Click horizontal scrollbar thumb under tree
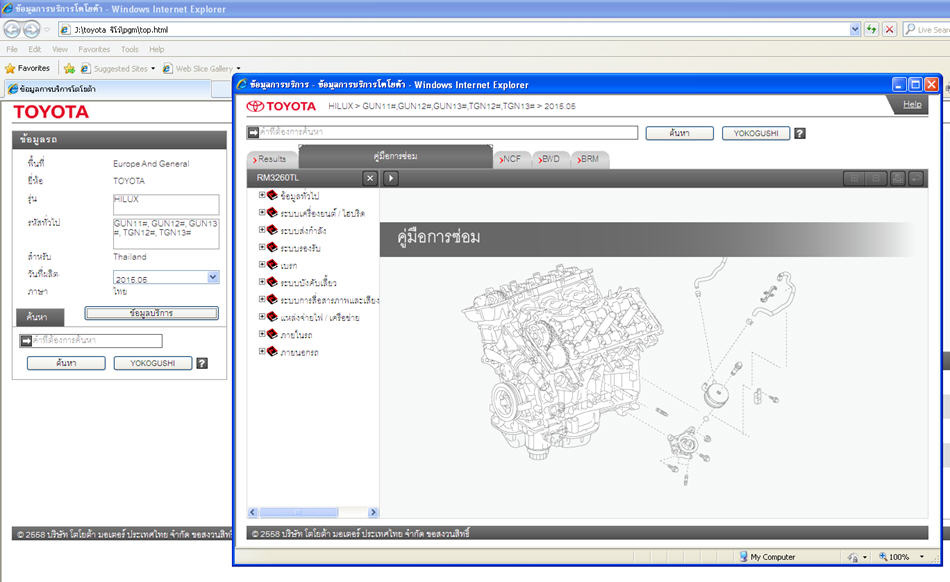Screen dimensions: 950x582 click(298, 512)
